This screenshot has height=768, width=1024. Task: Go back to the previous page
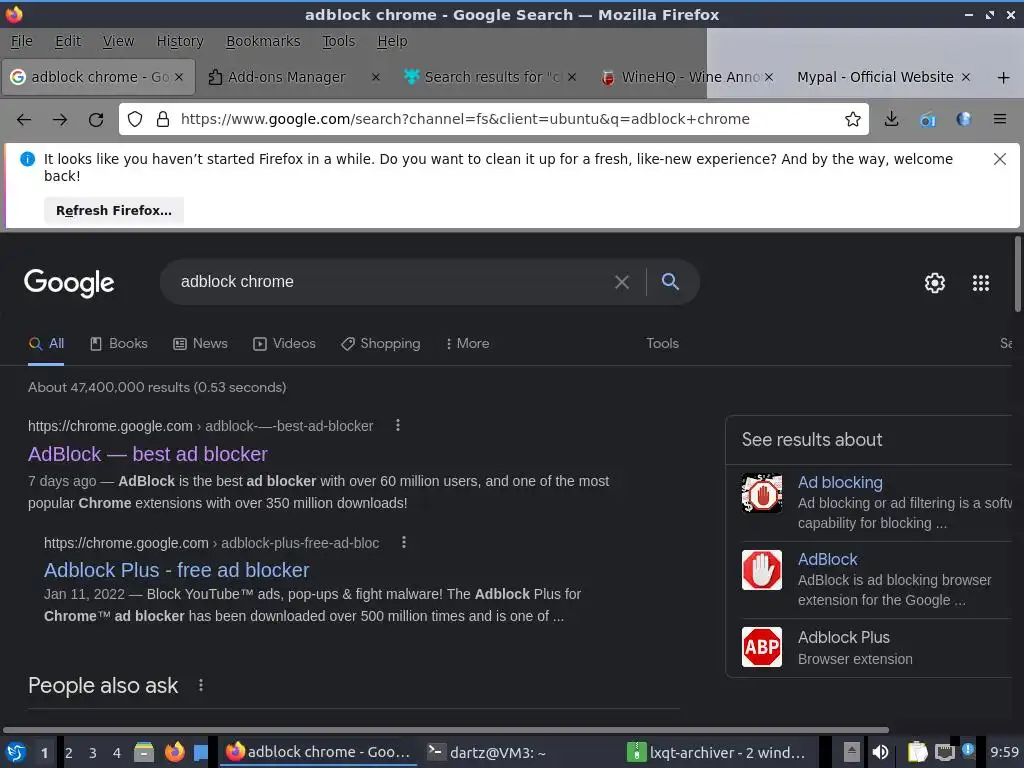pyautogui.click(x=24, y=120)
